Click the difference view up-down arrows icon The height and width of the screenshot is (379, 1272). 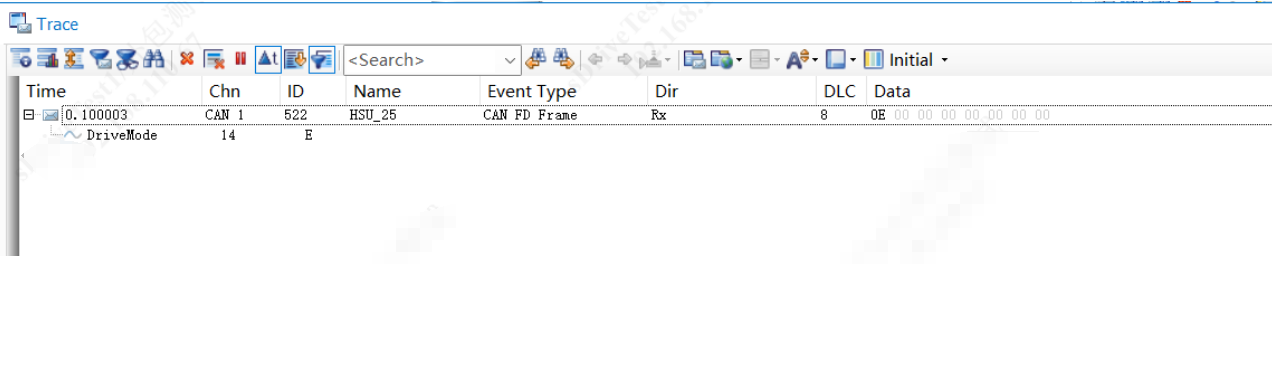point(73,59)
